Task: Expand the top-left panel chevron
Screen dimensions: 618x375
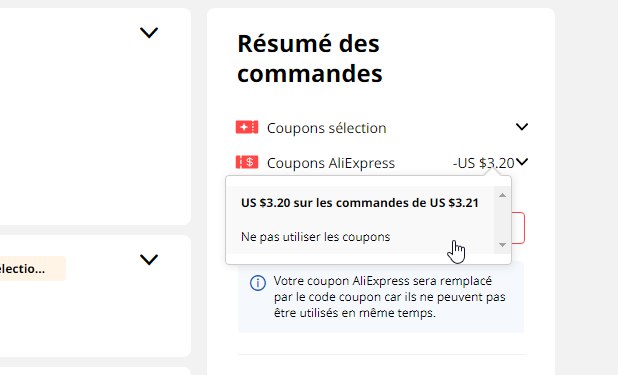Action: (149, 33)
